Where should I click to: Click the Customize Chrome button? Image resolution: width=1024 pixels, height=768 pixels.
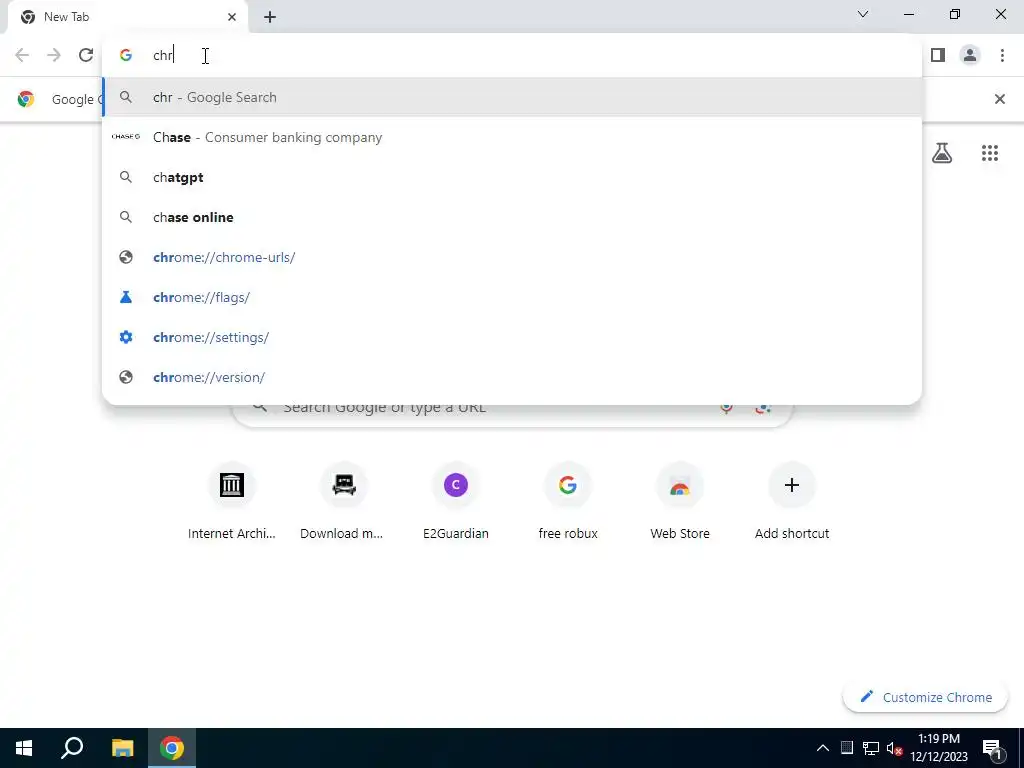pos(925,697)
